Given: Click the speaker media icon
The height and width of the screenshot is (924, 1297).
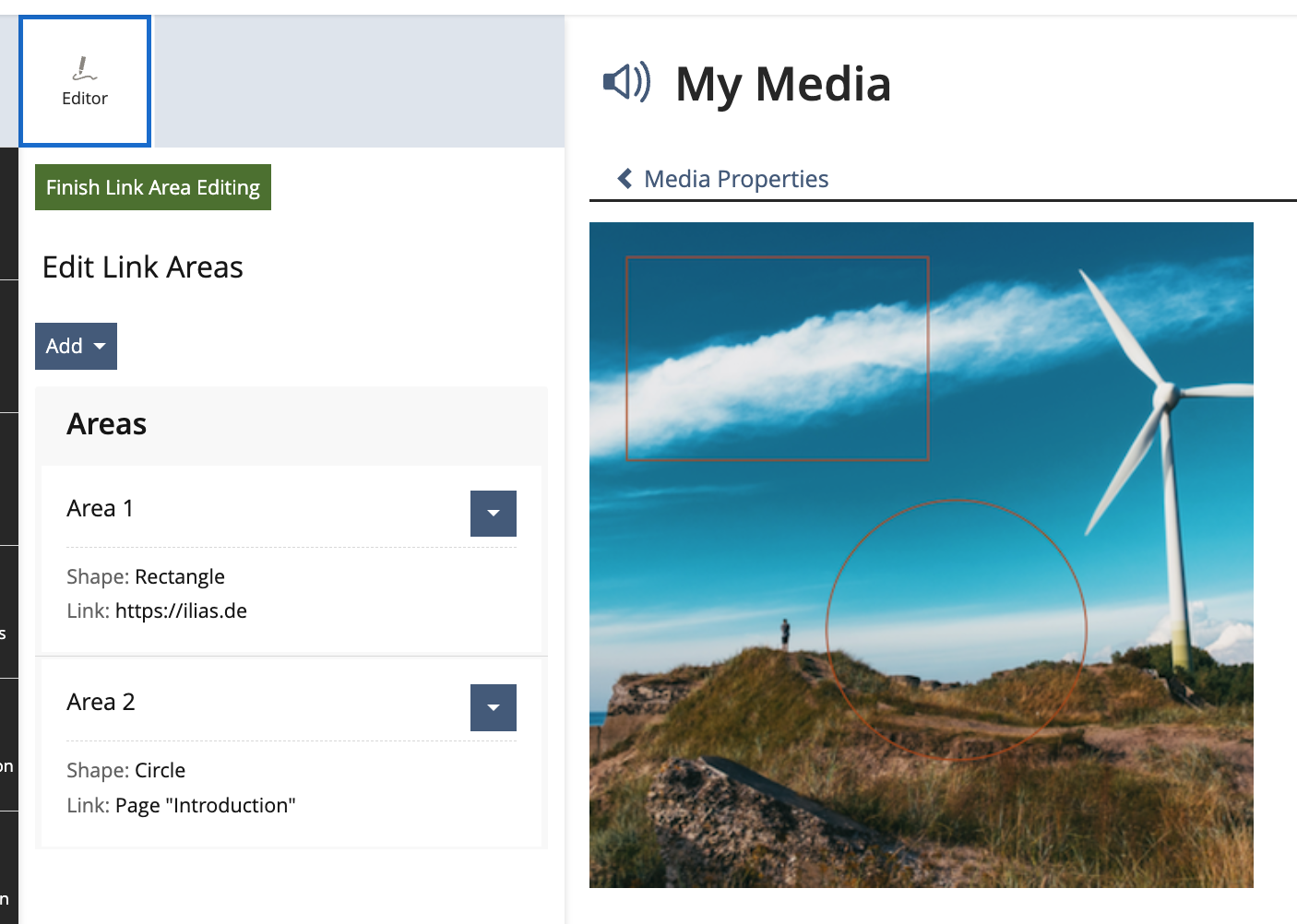Looking at the screenshot, I should pyautogui.click(x=626, y=82).
